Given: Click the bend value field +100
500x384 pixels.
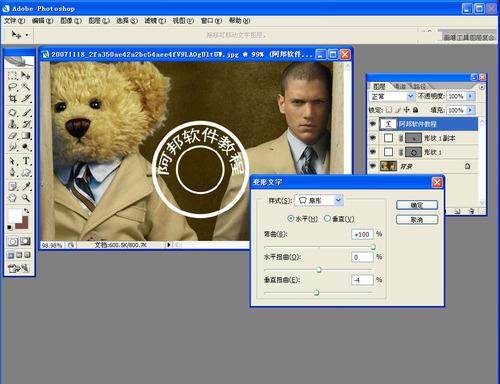Looking at the screenshot, I should coord(362,234).
